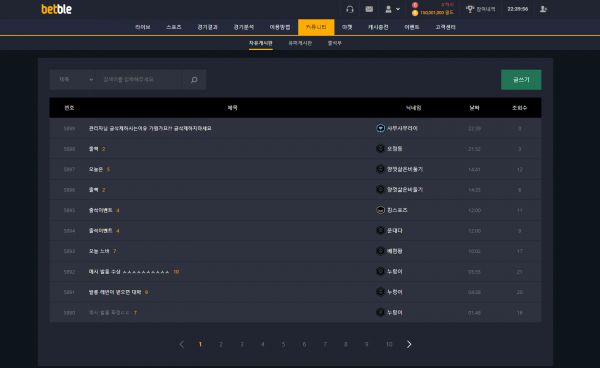Open the 출석이벤트 post numbered 5895
The height and width of the screenshot is (368, 600).
(101, 210)
